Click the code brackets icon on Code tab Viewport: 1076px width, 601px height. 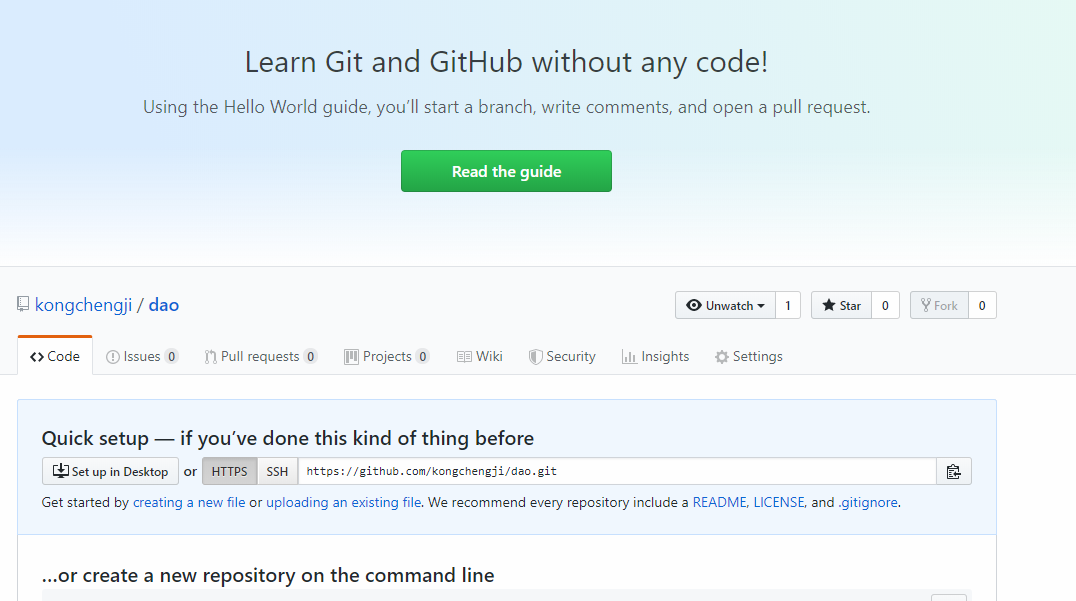(36, 357)
